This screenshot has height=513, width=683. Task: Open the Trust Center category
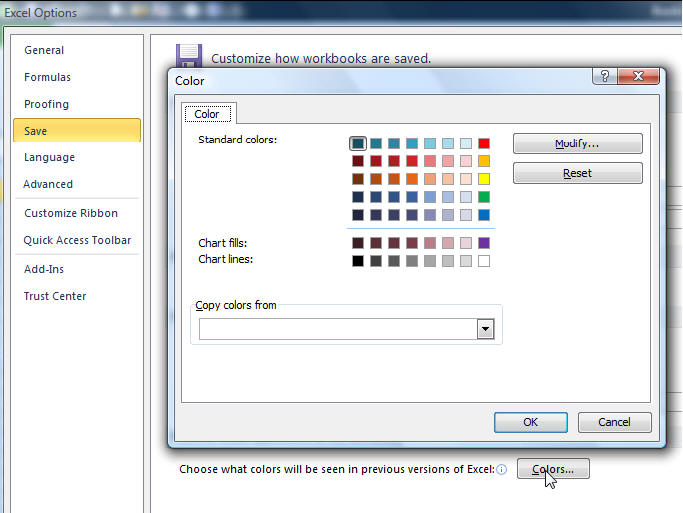(55, 296)
